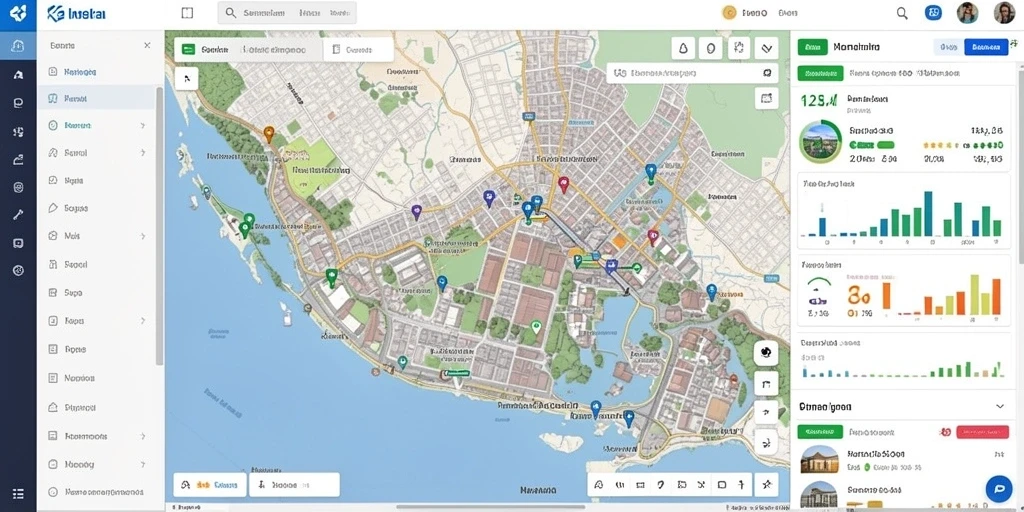
Task: Click the wrench icon in the dark sidebar
Action: 18,214
